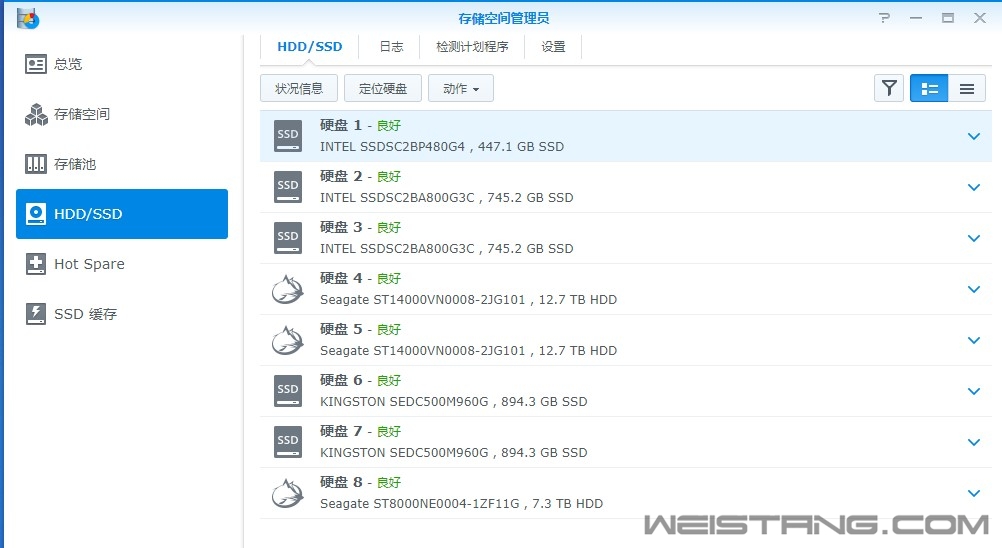Screen dimensions: 1002x548
Task: Switch to the 日志 log tab
Action: 391,47
